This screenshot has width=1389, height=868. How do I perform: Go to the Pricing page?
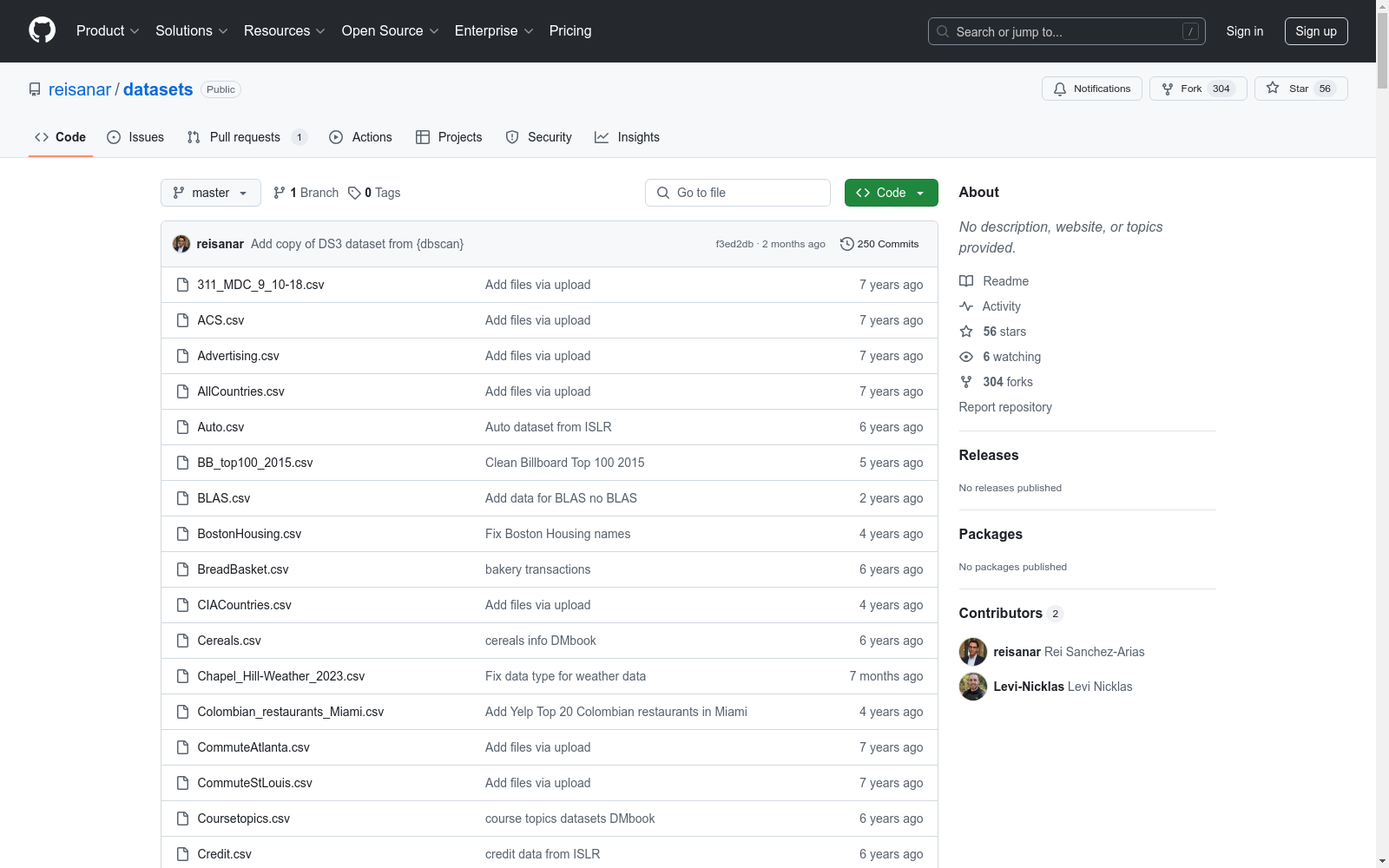point(570,31)
